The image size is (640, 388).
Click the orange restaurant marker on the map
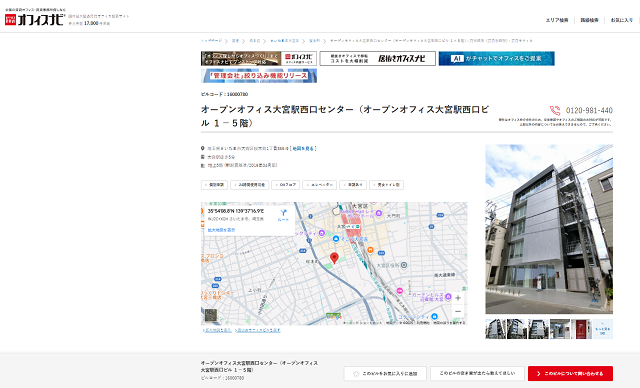click(x=370, y=250)
